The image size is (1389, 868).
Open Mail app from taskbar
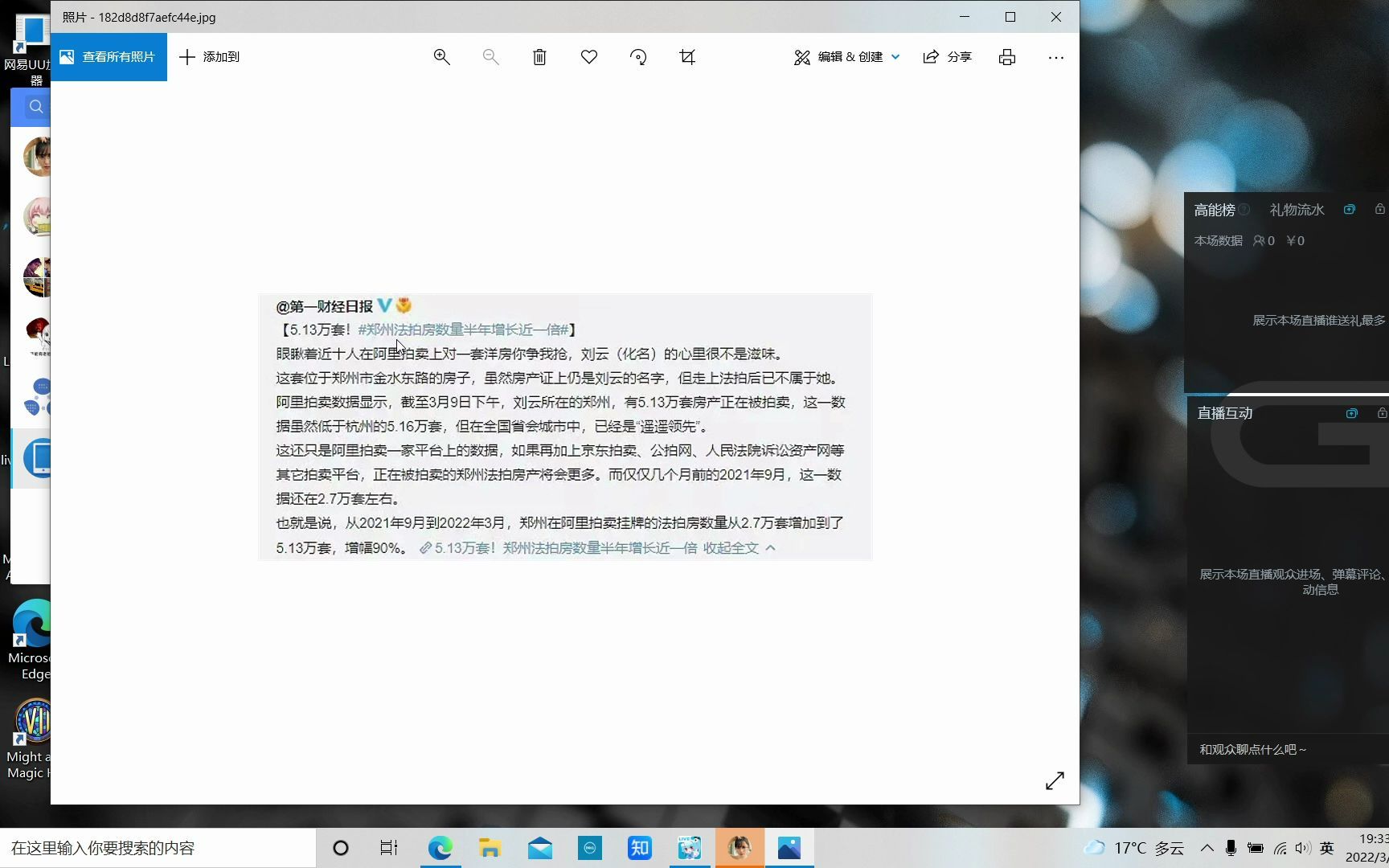[x=540, y=848]
